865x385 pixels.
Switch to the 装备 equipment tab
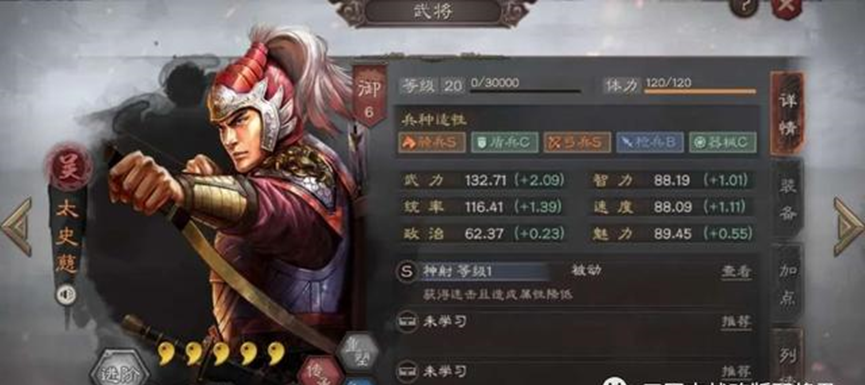(x=787, y=200)
